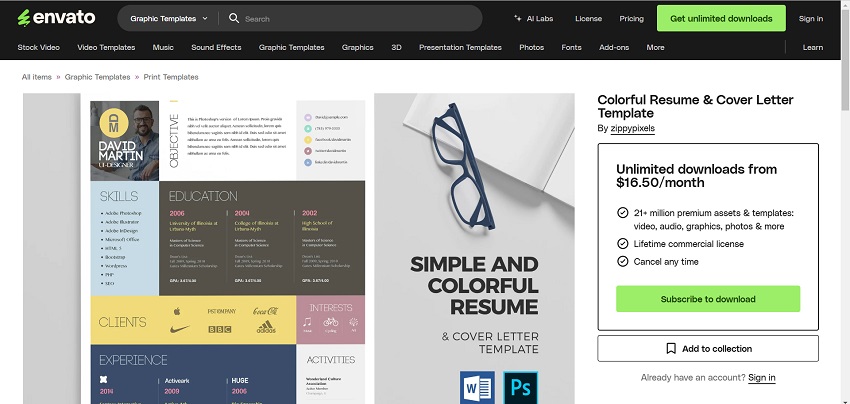The height and width of the screenshot is (404, 850).
Task: Click the checkmark beside 21+ million premium assets
Action: point(622,213)
